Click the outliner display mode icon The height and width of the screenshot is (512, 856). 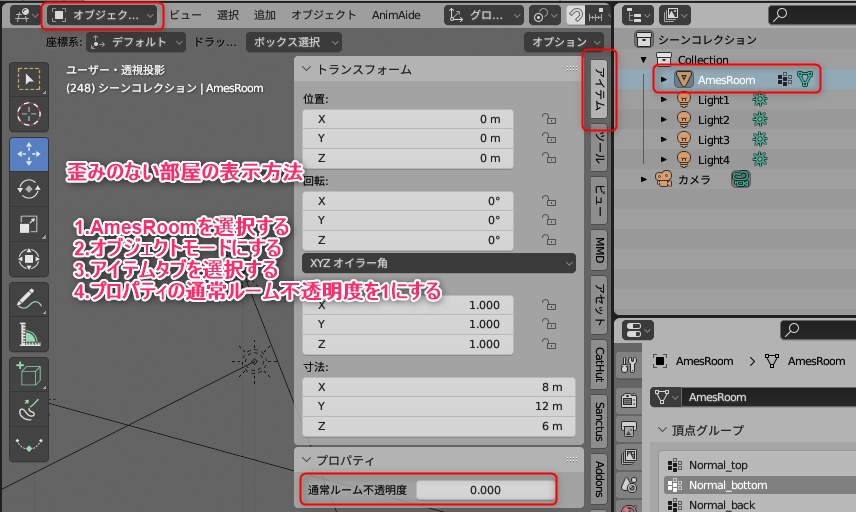click(637, 15)
